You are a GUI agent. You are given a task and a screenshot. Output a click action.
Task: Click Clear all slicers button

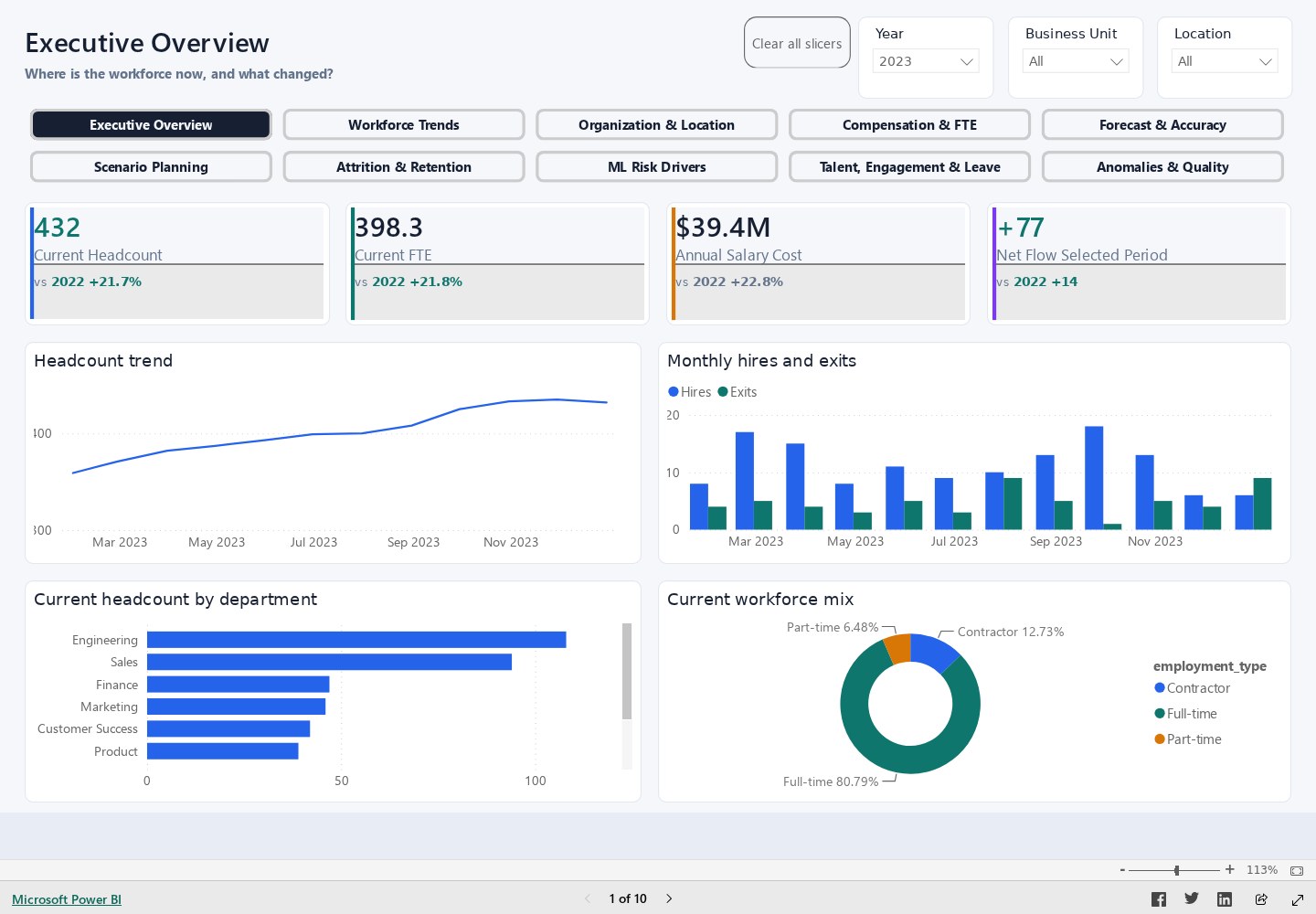[x=797, y=43]
